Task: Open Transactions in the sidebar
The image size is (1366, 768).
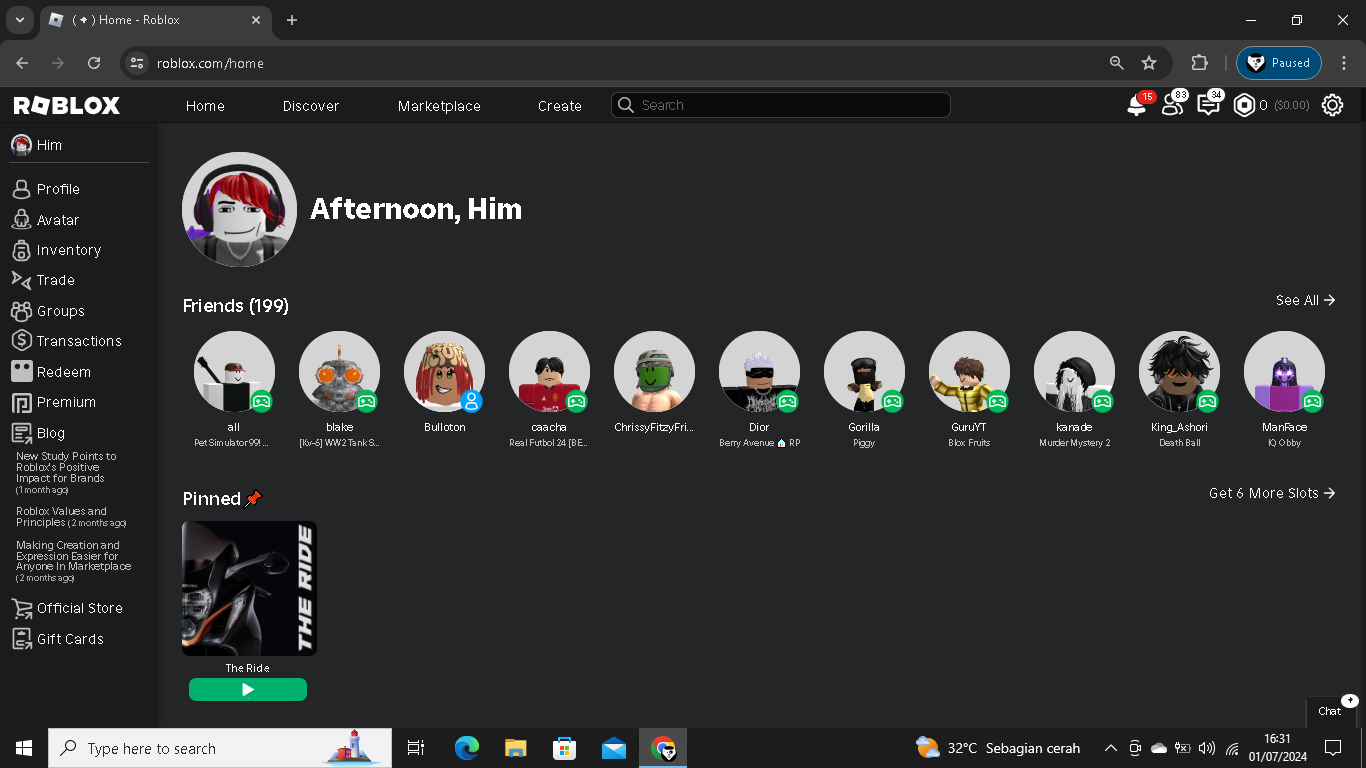Action: 66,341
